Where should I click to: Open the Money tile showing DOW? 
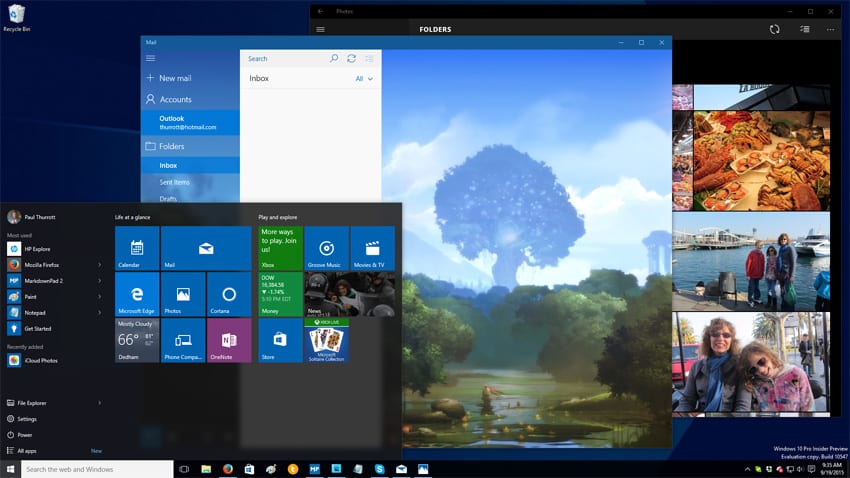click(x=280, y=294)
